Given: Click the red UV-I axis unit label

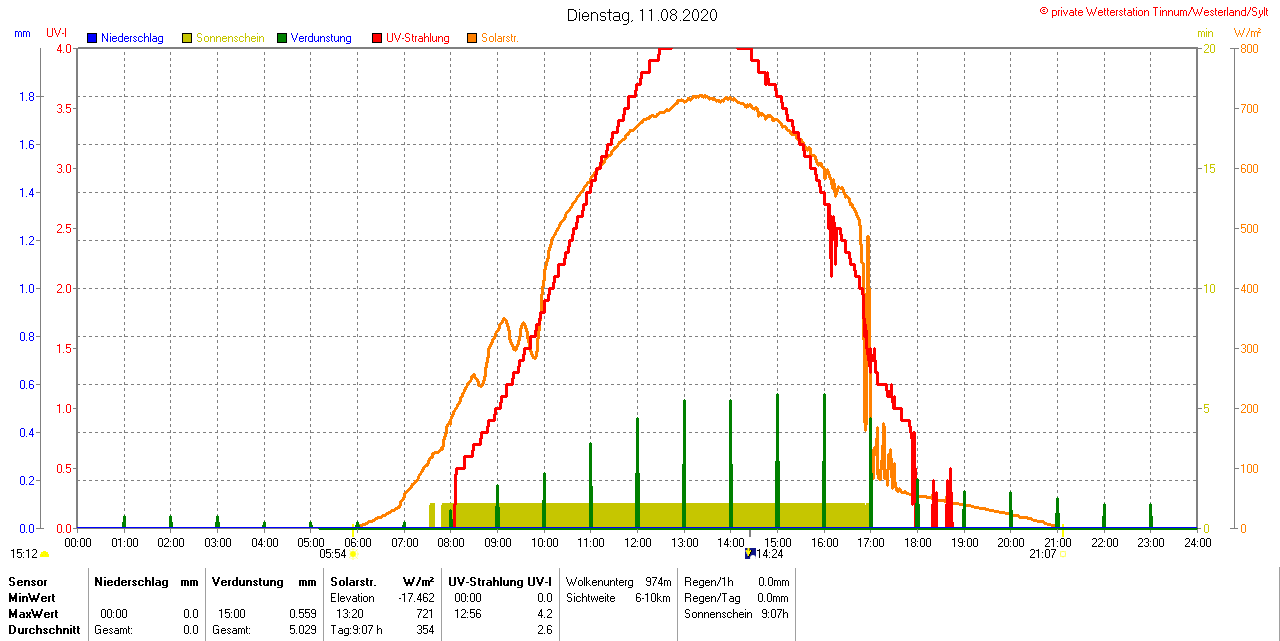Looking at the screenshot, I should tap(57, 33).
